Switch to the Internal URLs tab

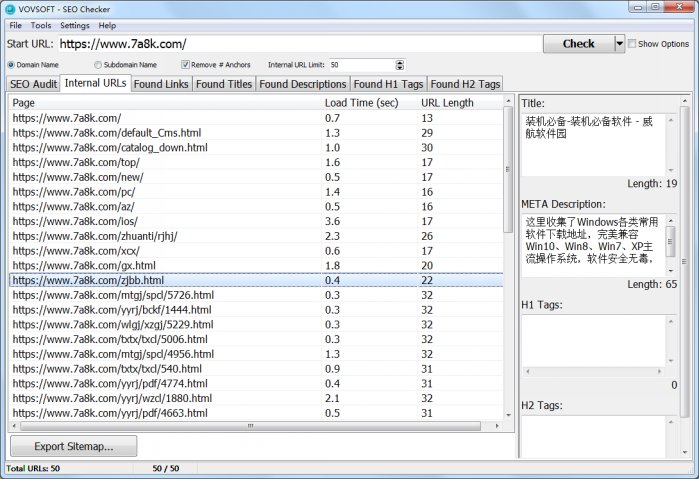click(95, 83)
